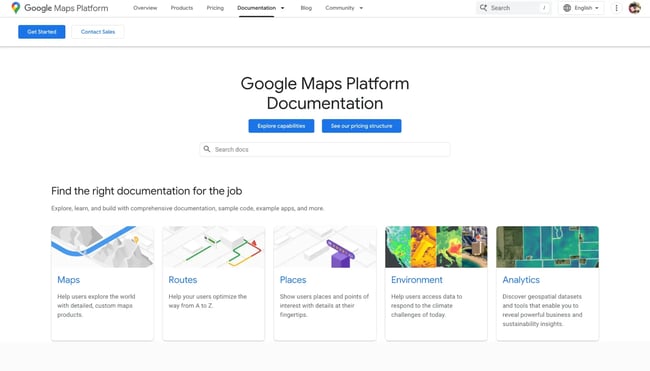Click the Analytics card thumbnail image
The width and height of the screenshot is (650, 371).
pos(547,247)
